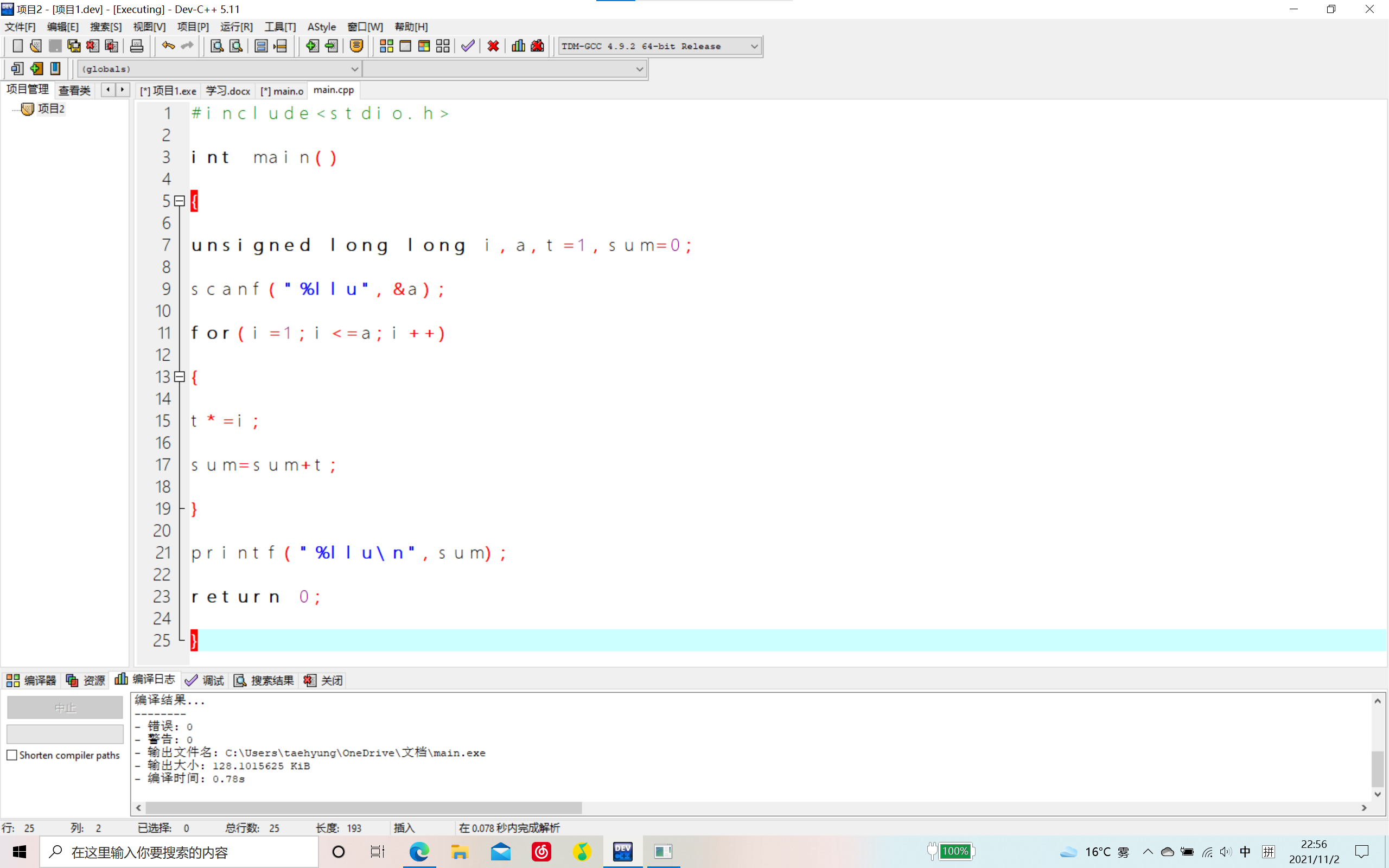
Task: Switch to the 学习.docx tab
Action: pos(228,91)
